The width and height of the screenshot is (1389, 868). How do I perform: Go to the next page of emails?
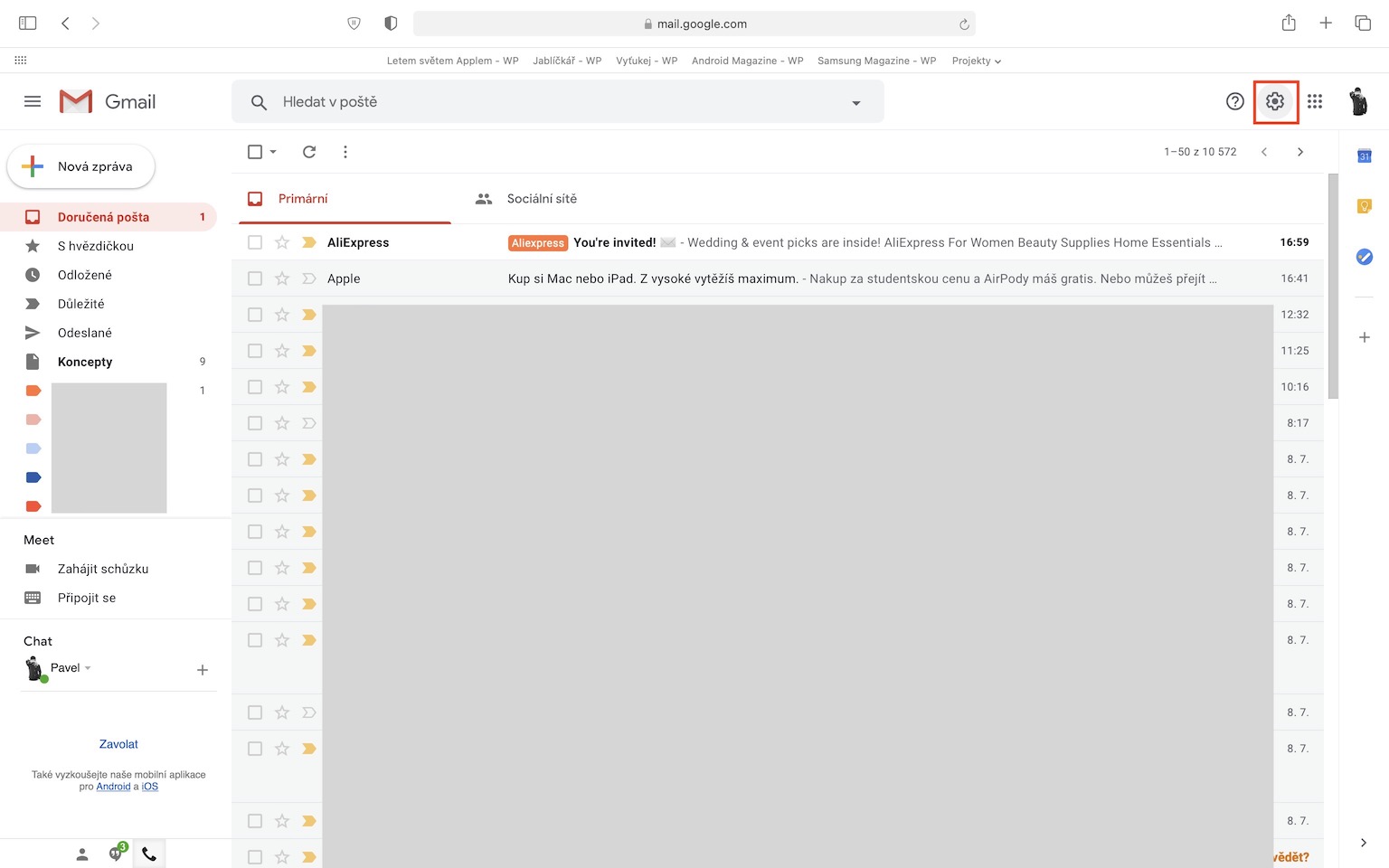pyautogui.click(x=1300, y=152)
